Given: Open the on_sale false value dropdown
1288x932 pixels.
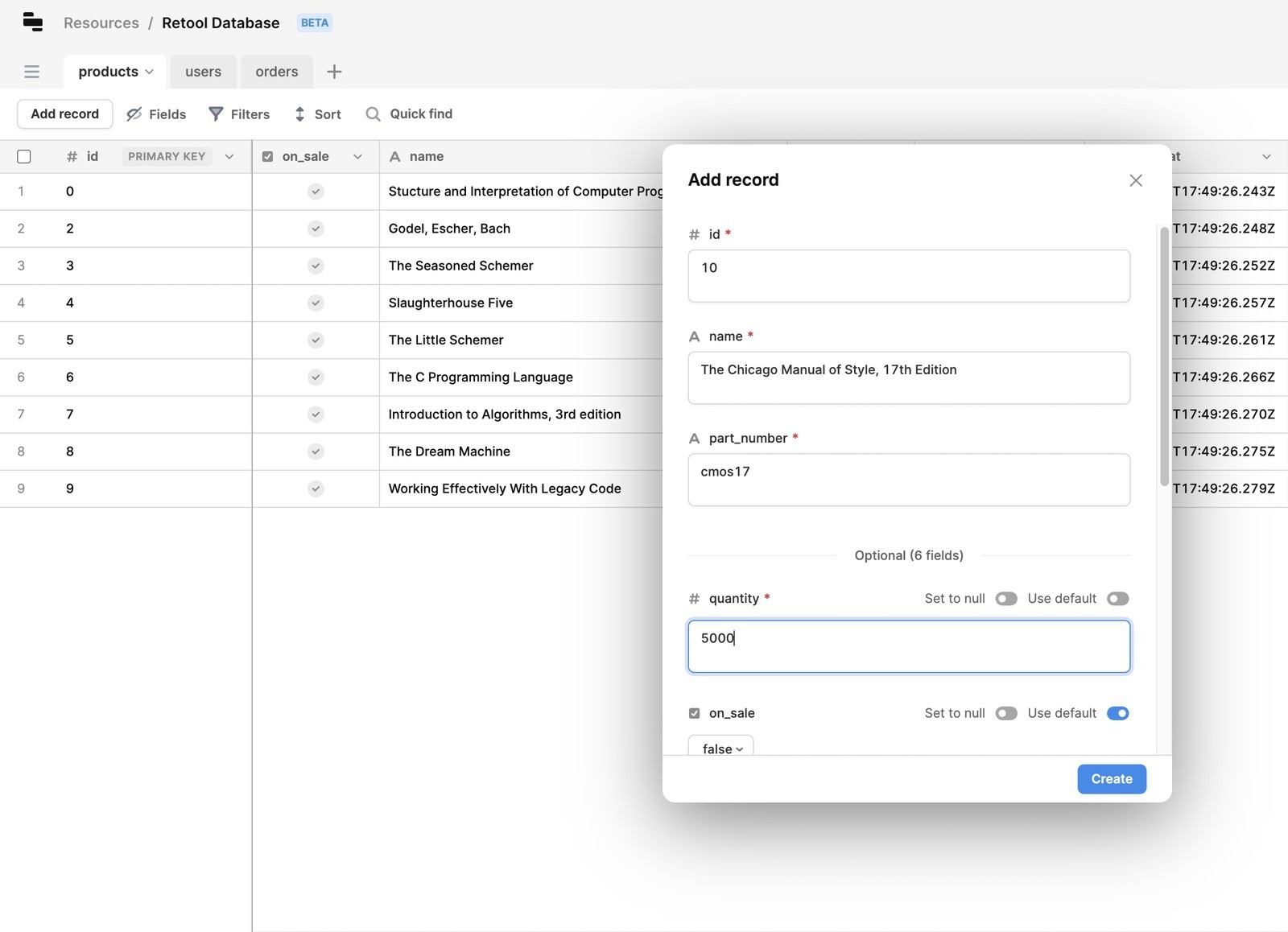Looking at the screenshot, I should pos(721,747).
